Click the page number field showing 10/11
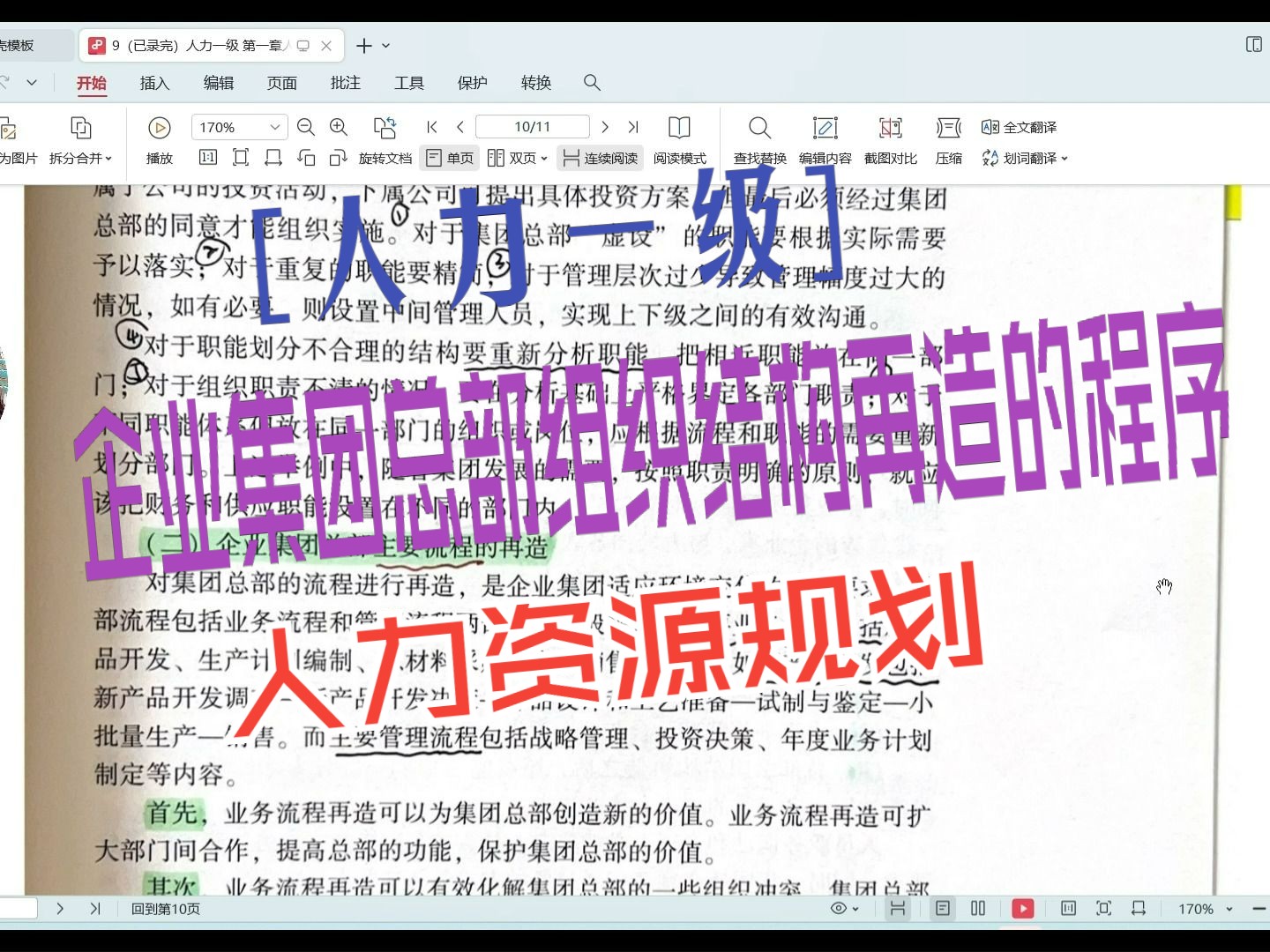Screen dimensions: 1270x952 (532, 126)
